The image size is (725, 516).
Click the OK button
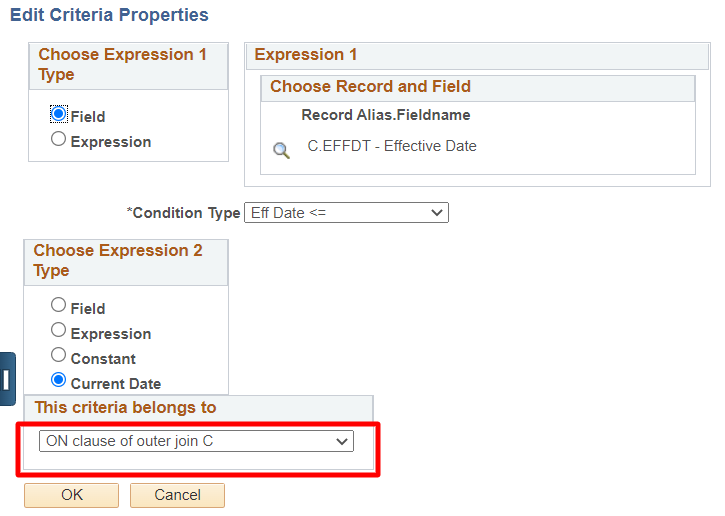pyautogui.click(x=72, y=495)
